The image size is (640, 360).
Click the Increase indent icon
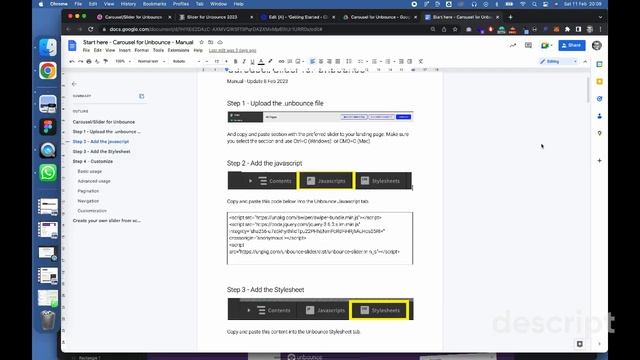pos(410,61)
